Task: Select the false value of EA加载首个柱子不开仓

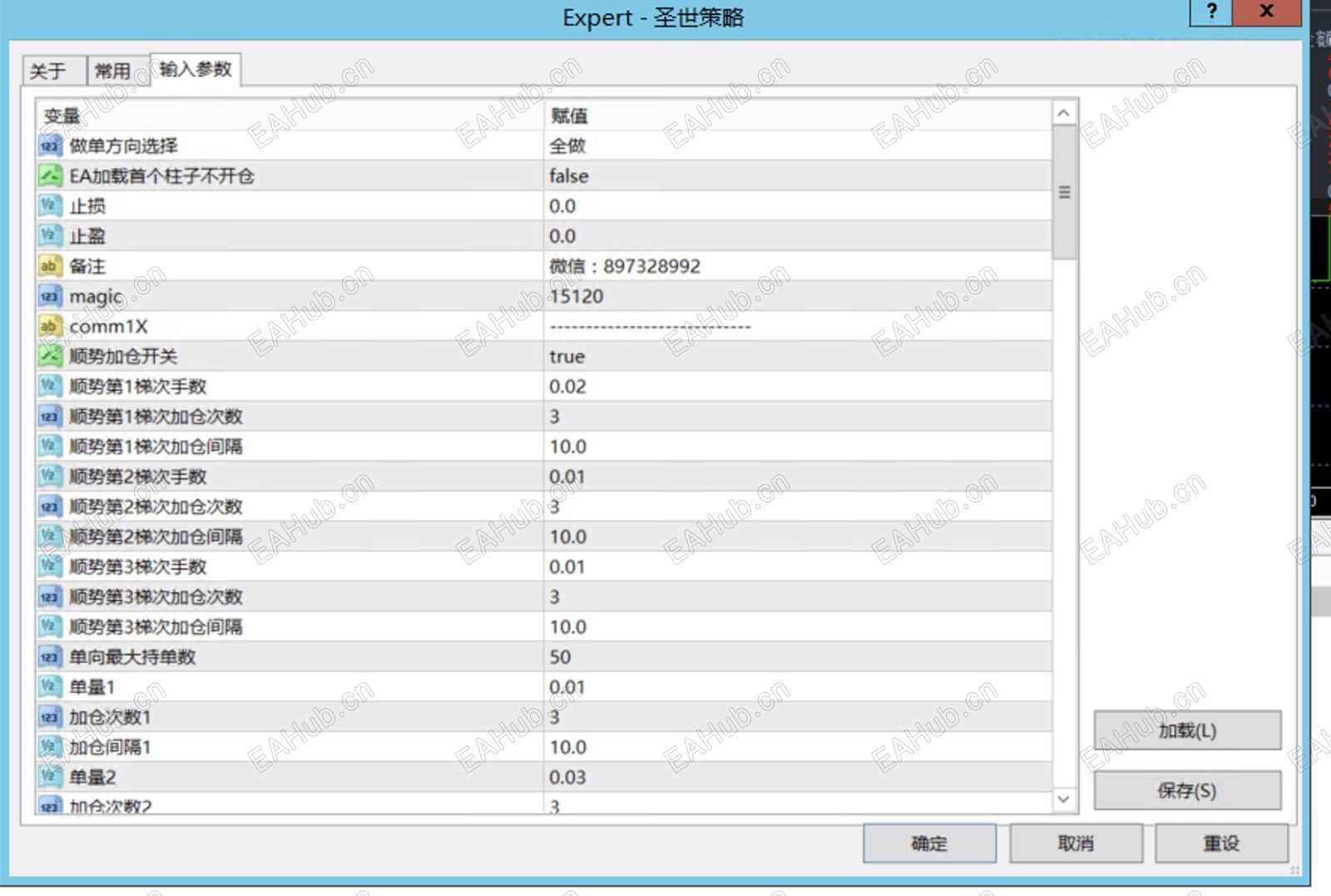Action: click(x=569, y=176)
